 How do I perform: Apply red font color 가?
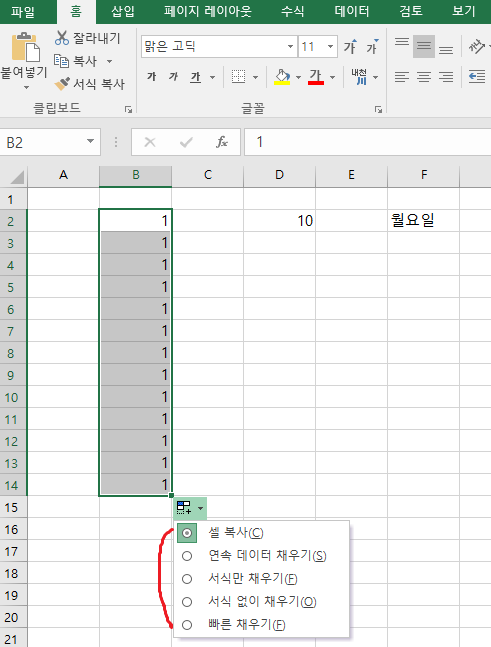pyautogui.click(x=316, y=77)
